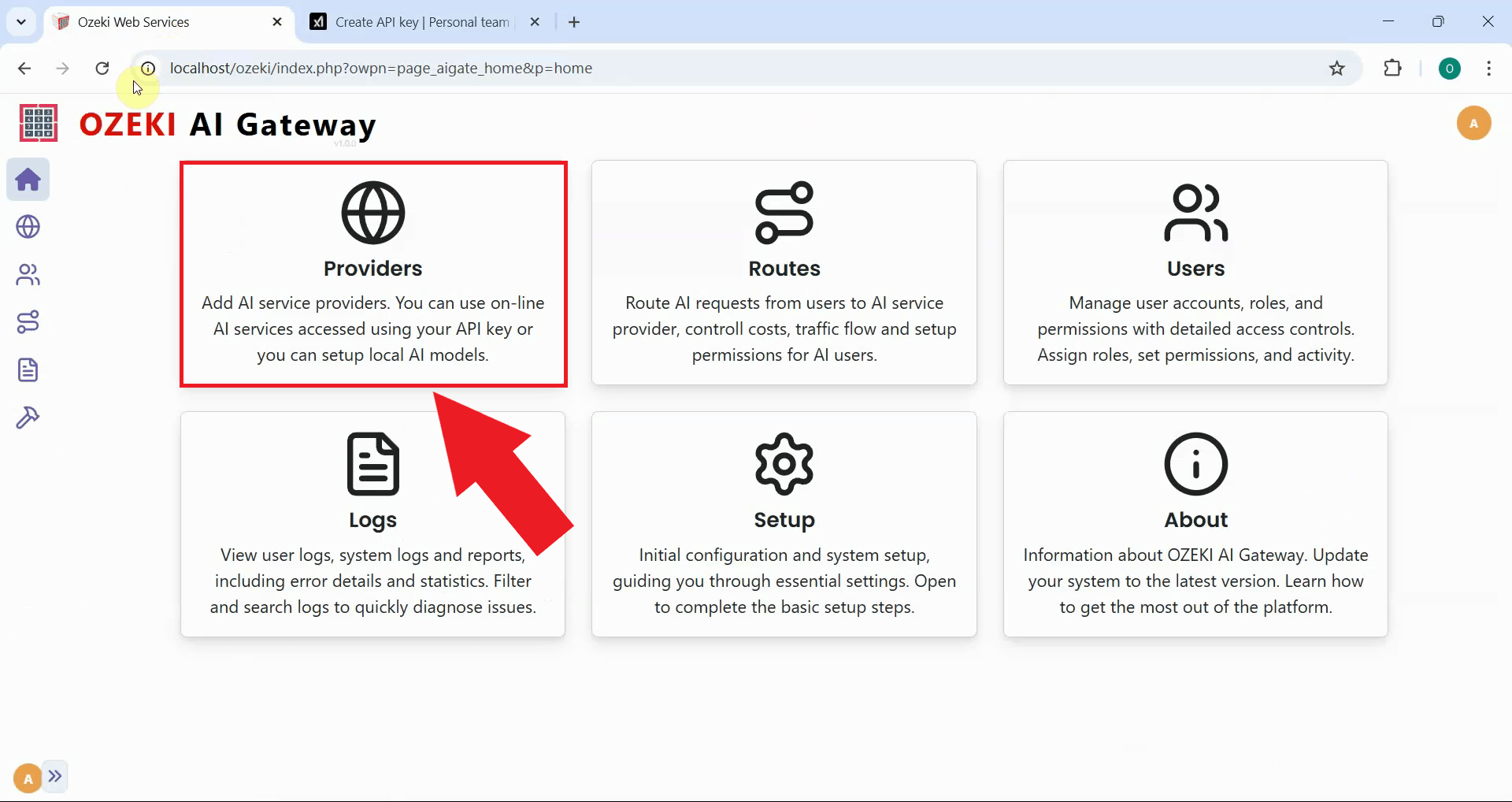
Task: Open the Setup card for initial configuration
Action: [x=784, y=524]
